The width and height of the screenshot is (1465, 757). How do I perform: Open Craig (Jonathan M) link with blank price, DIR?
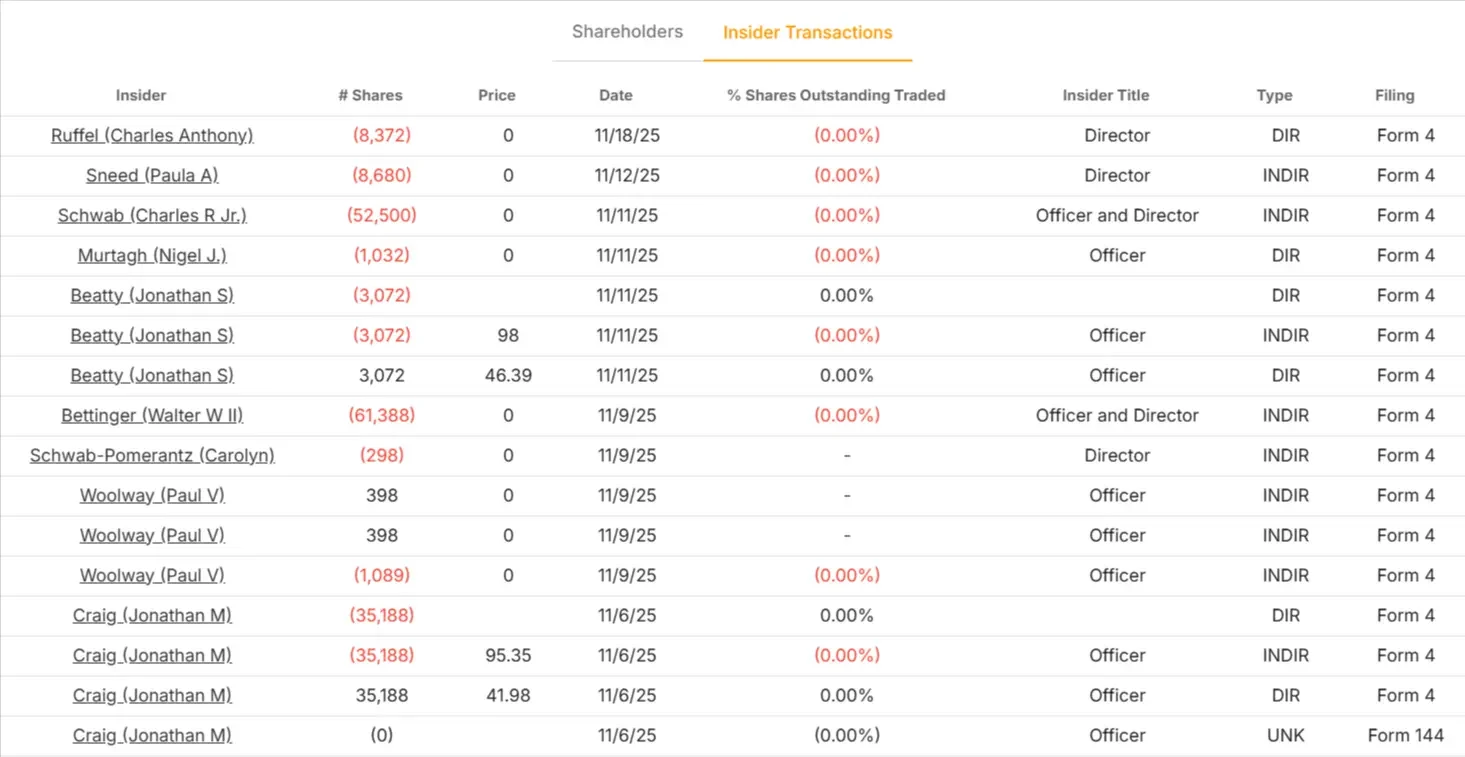tap(152, 615)
